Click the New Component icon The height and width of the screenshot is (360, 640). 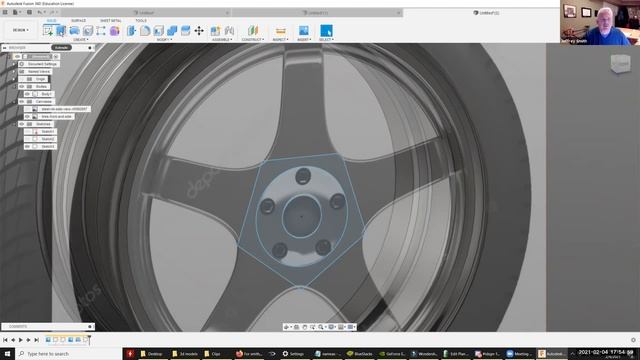click(x=215, y=31)
